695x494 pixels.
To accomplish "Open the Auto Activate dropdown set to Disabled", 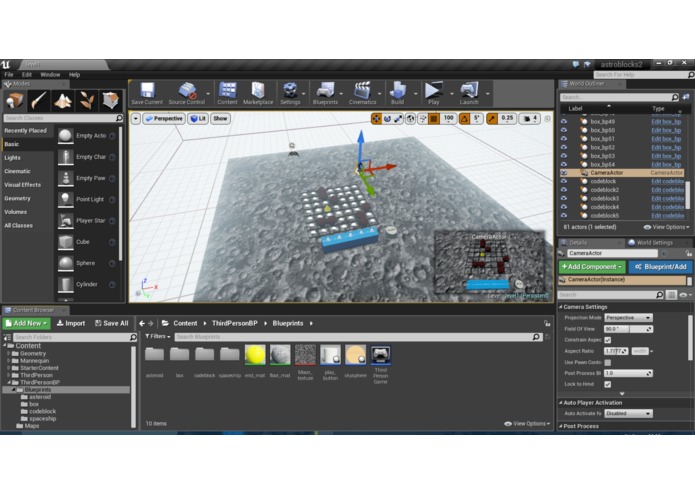I will click(628, 413).
